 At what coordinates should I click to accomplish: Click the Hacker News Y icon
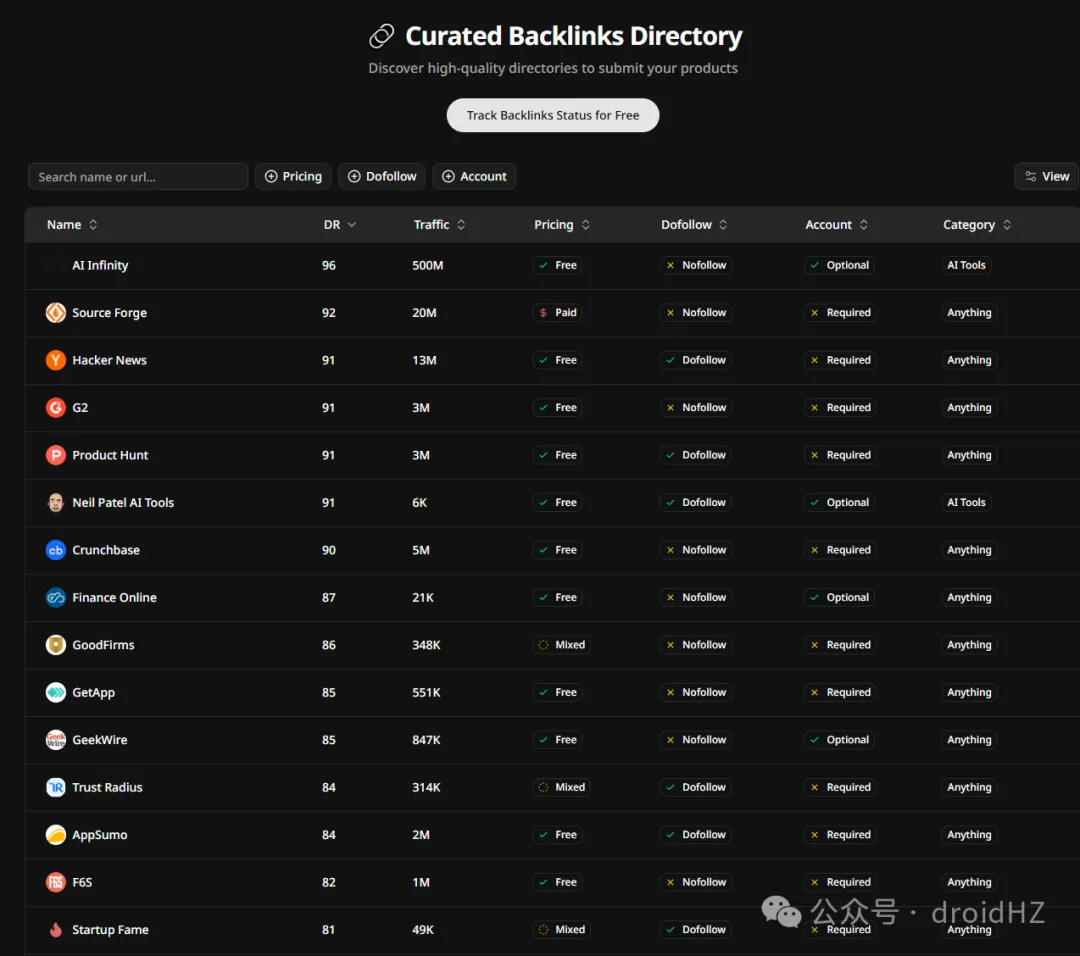56,360
